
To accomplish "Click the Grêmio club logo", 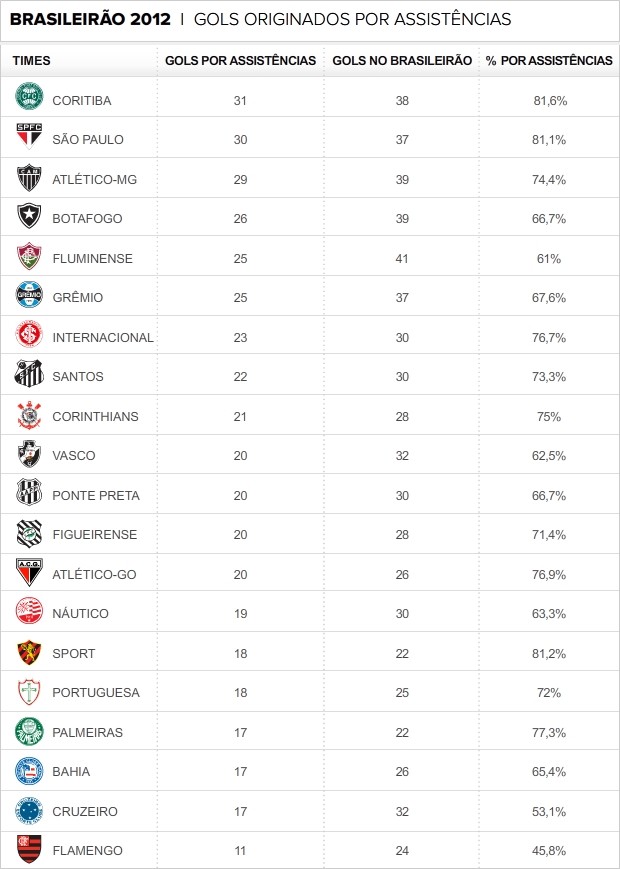I will point(29,296).
